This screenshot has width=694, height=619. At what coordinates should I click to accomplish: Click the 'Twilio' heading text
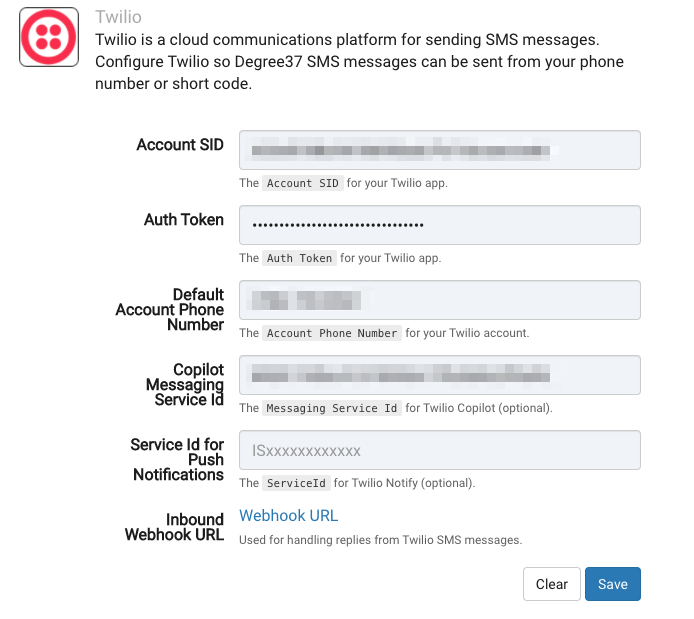click(118, 17)
